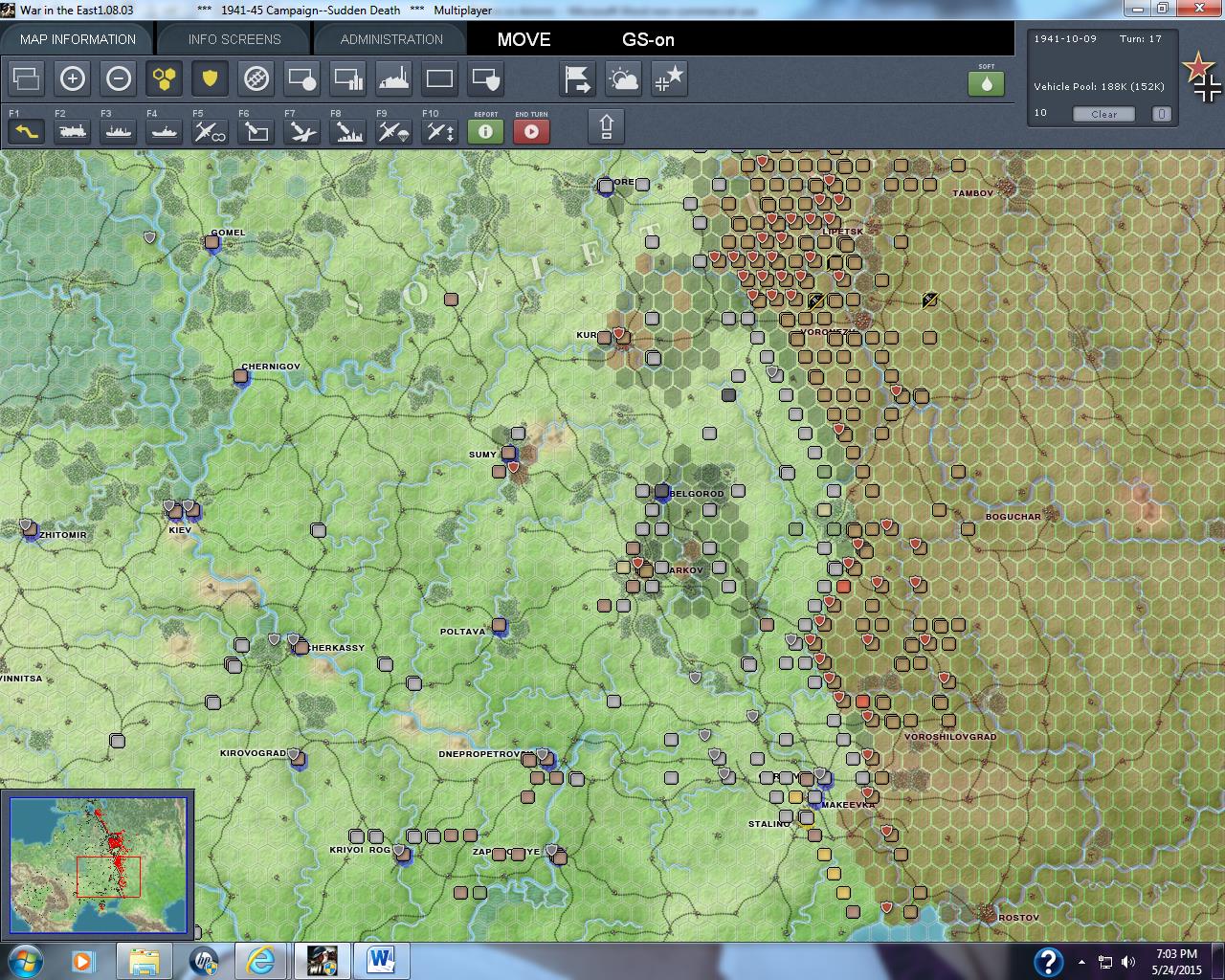Image resolution: width=1225 pixels, height=980 pixels.
Task: Click the Kirovograd city label on map
Action: pyautogui.click(x=253, y=753)
